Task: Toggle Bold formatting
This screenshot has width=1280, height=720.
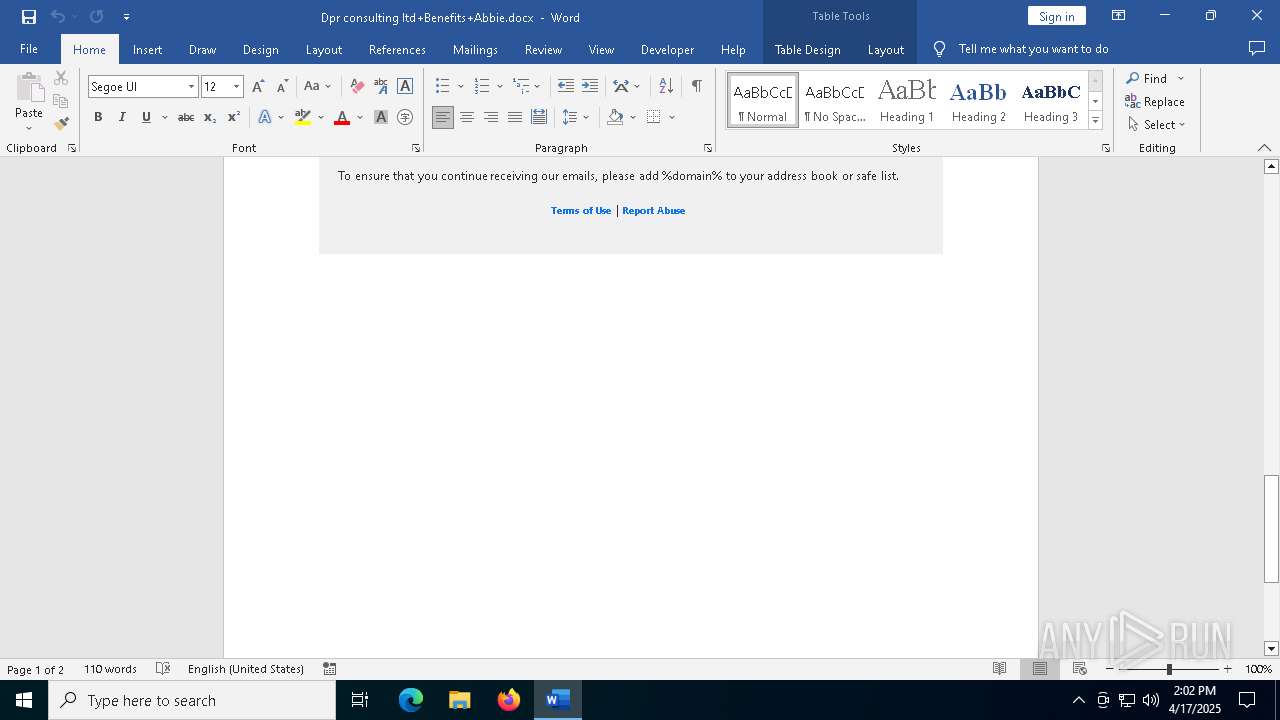Action: point(98,117)
